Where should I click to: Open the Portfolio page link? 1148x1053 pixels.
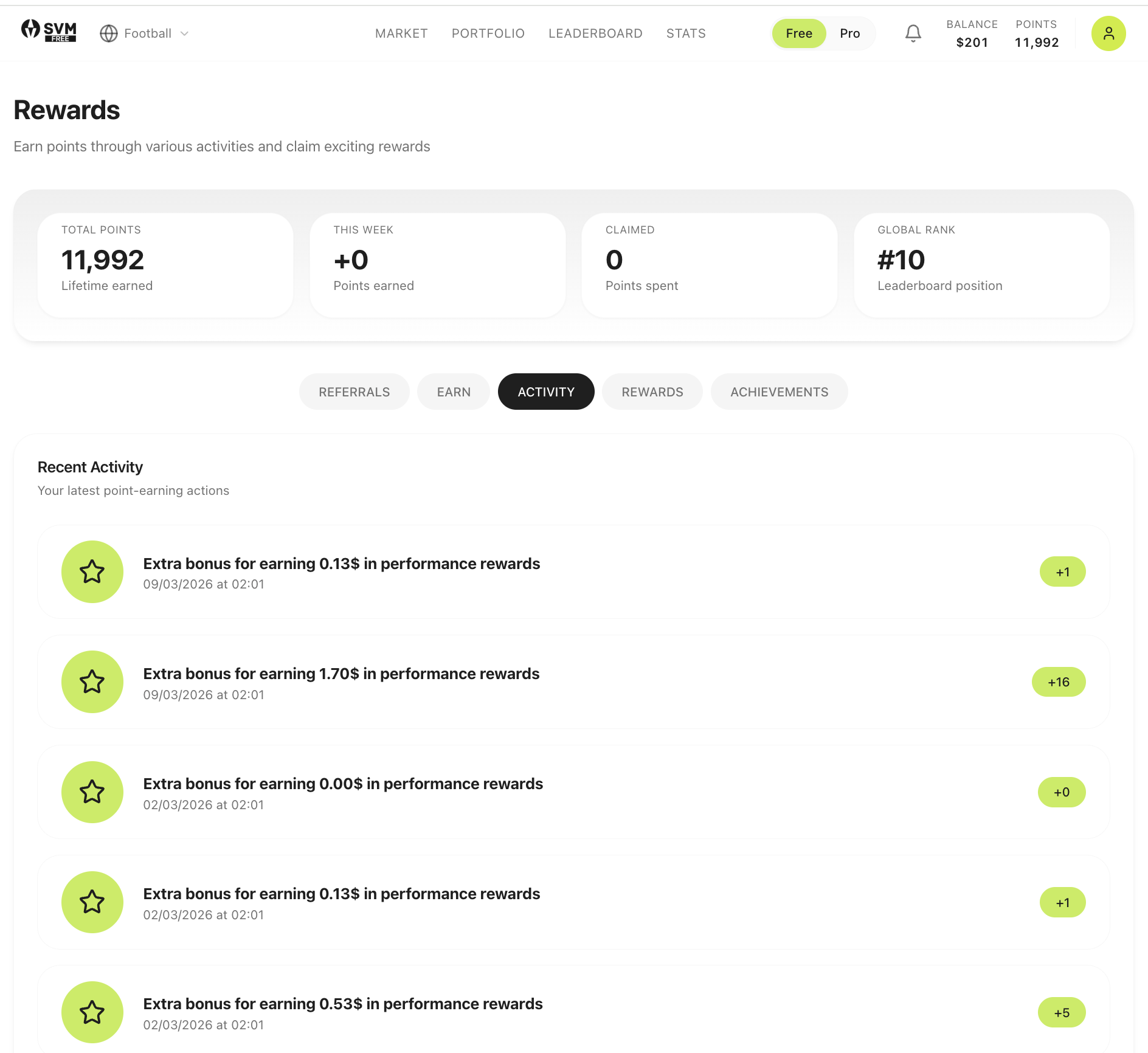488,33
